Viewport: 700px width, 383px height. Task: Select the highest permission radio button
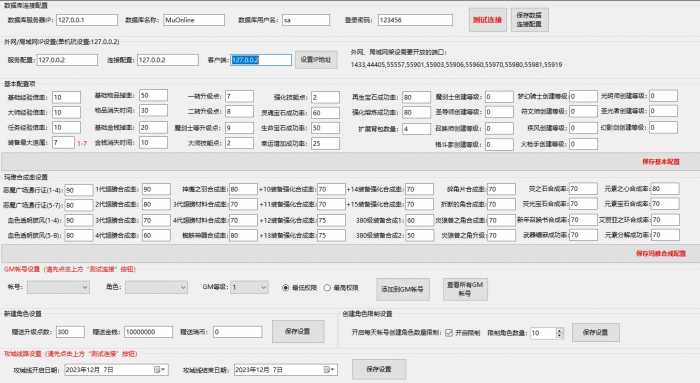click(x=327, y=288)
